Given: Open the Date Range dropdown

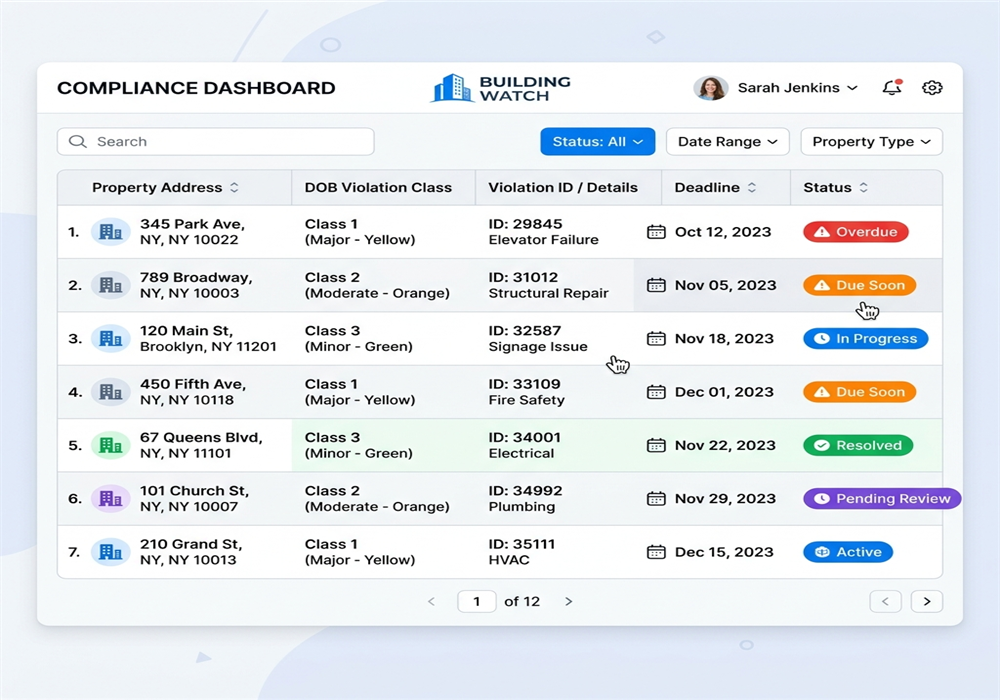Looking at the screenshot, I should [x=728, y=142].
